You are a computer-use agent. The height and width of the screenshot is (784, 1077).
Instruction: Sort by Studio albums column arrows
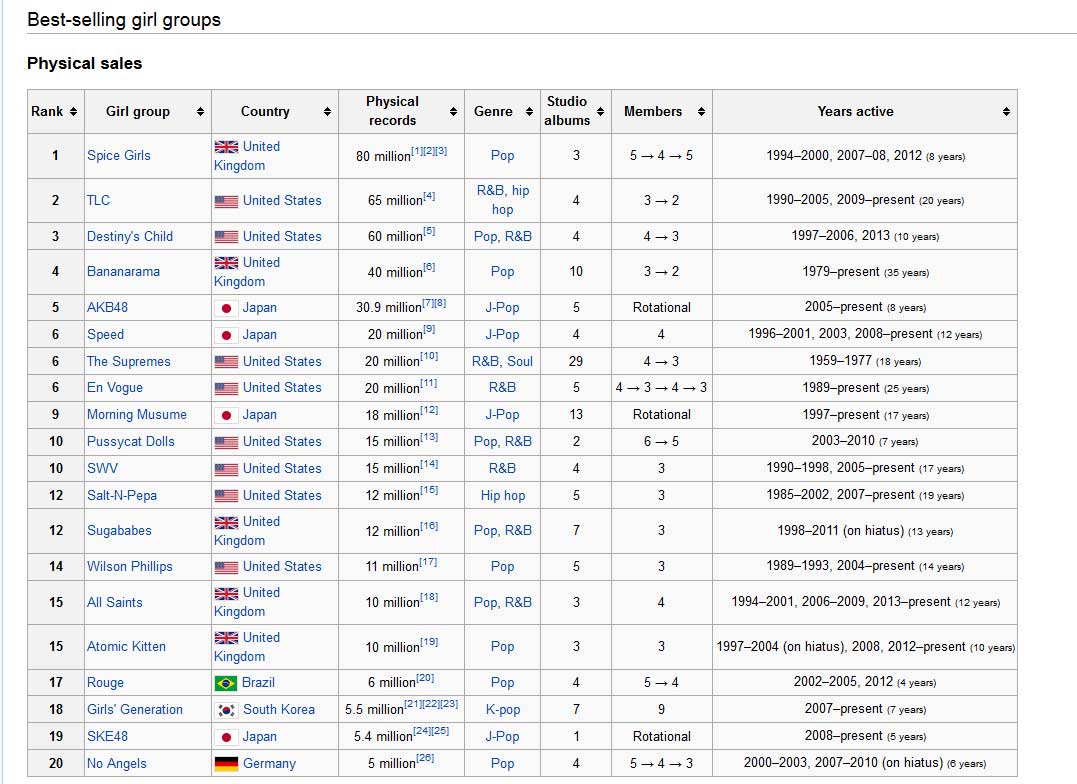(600, 111)
